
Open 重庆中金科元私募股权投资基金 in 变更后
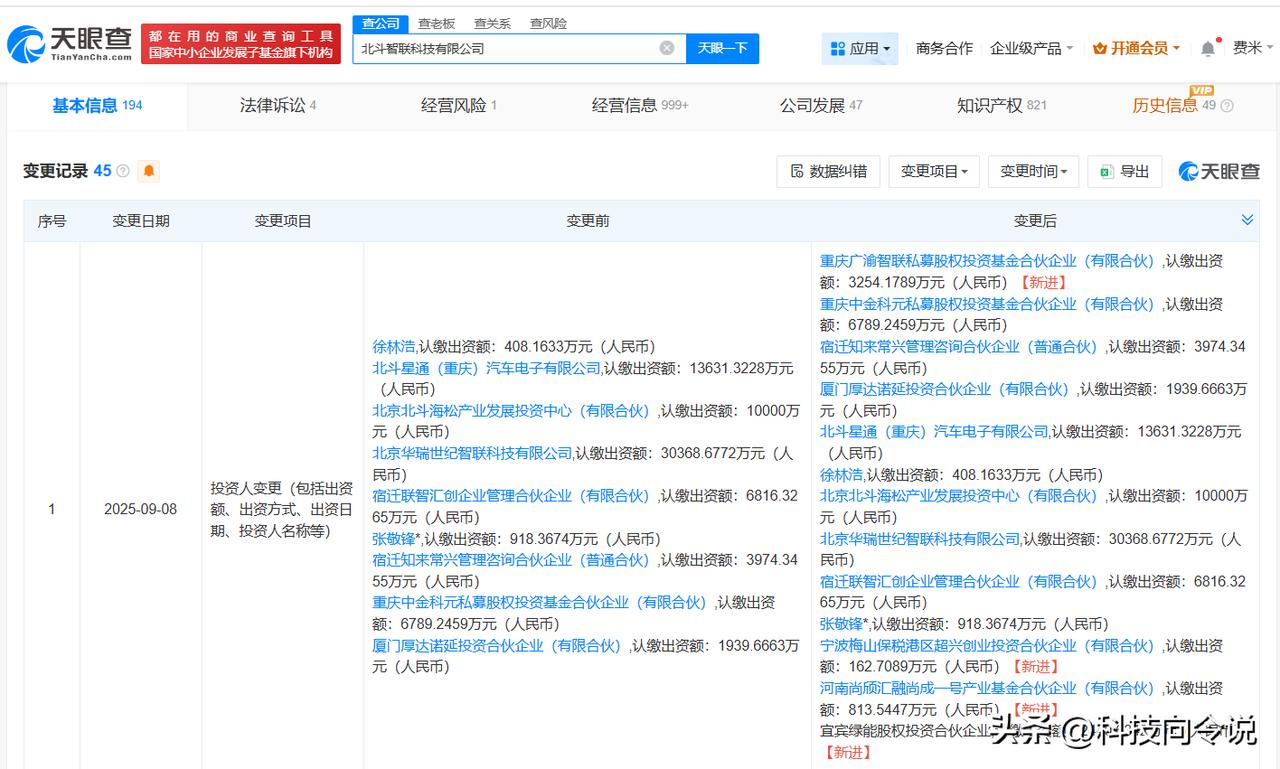(987, 304)
